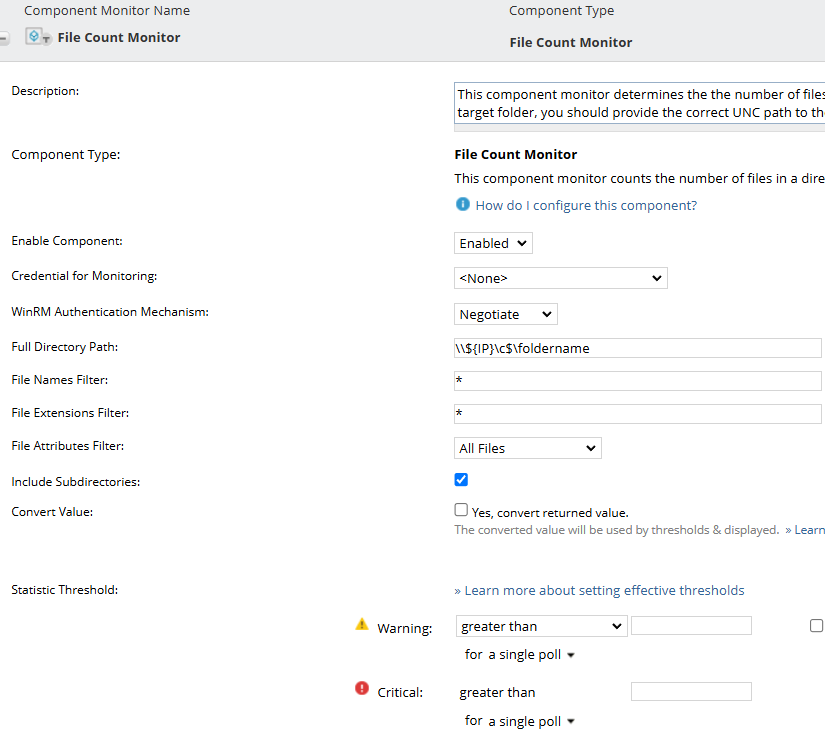Open 'How do I configure this component?' link
825x742 pixels.
[586, 205]
